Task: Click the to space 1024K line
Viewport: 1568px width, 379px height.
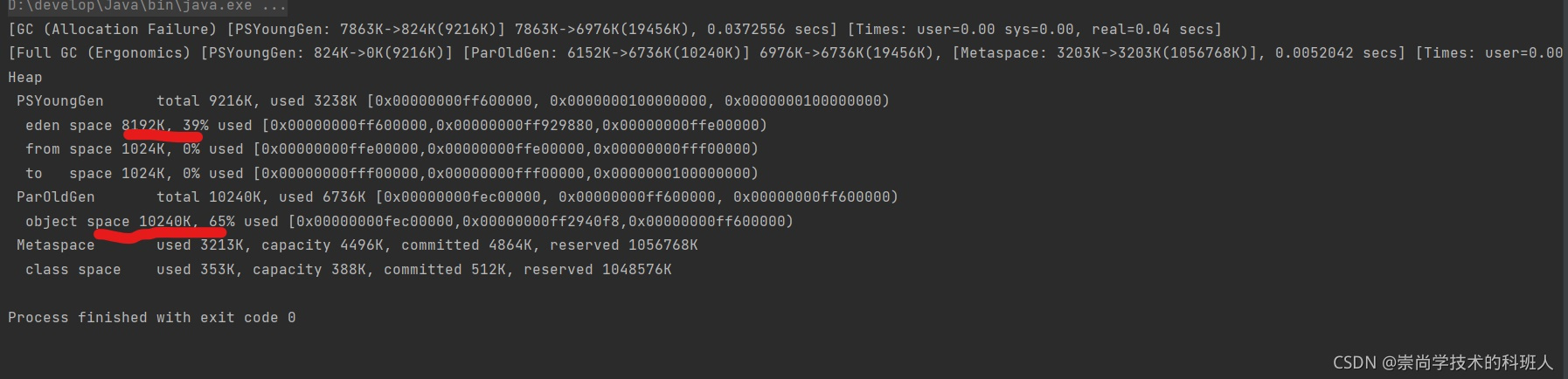Action: (x=392, y=174)
